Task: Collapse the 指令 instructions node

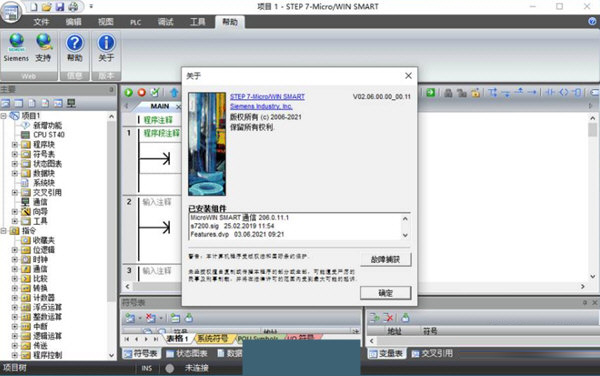Action: (3, 231)
